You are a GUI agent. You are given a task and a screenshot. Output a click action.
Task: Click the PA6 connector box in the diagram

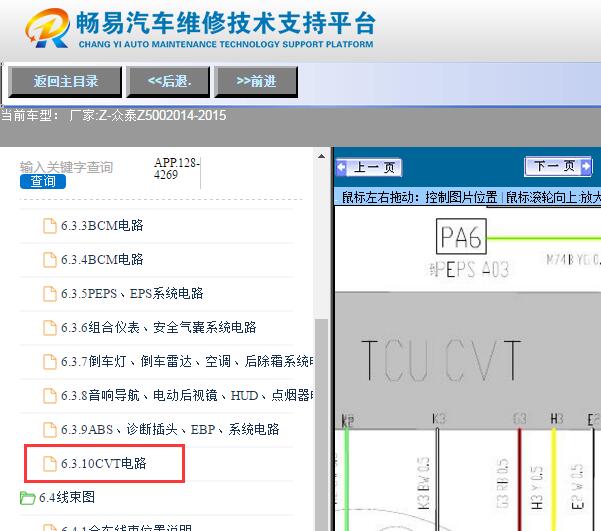pyautogui.click(x=461, y=237)
